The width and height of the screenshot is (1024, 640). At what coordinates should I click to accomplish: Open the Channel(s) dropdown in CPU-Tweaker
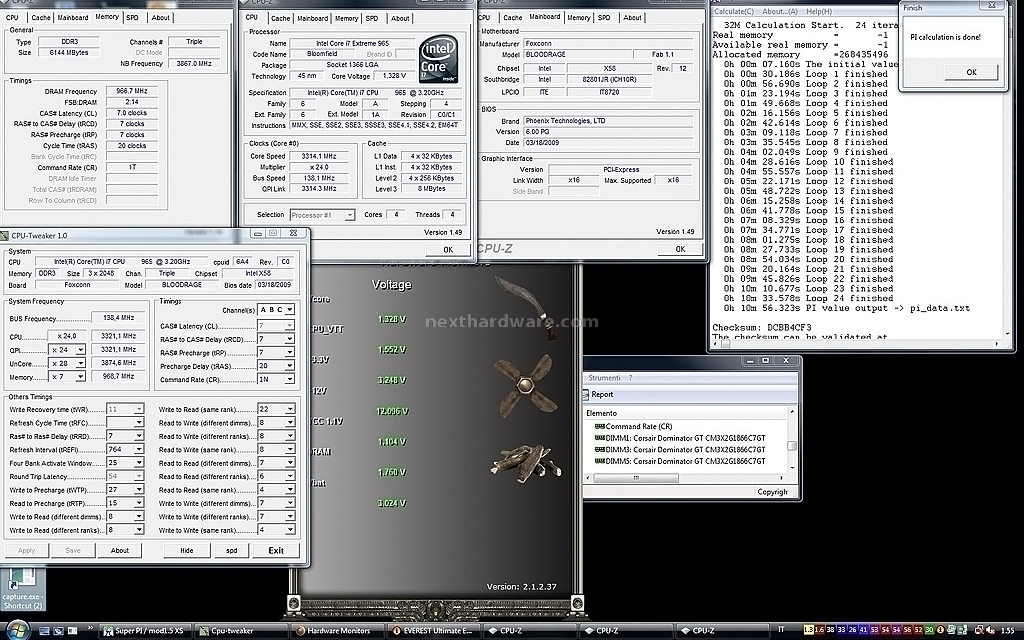(276, 310)
